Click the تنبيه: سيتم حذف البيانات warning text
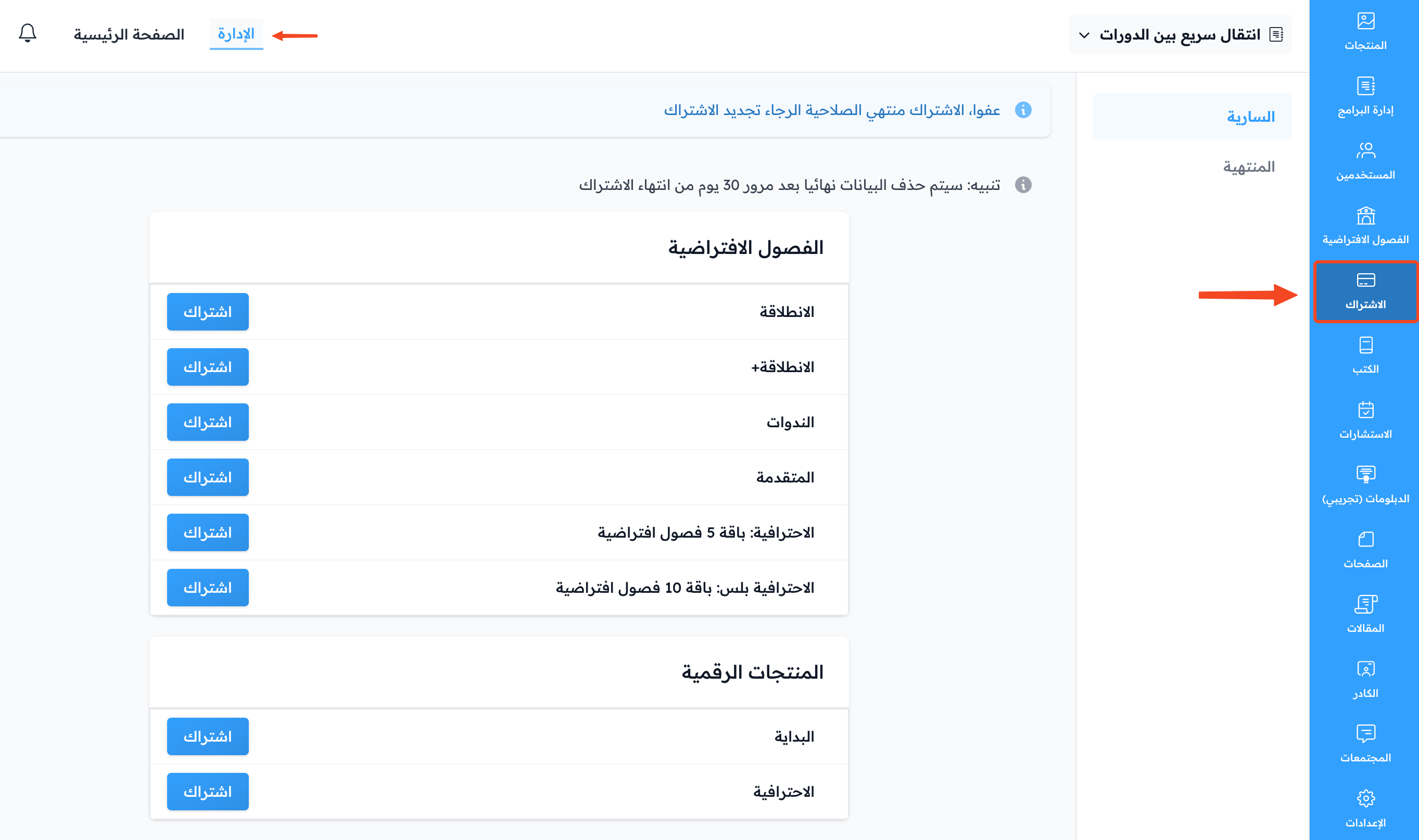The height and width of the screenshot is (840, 1419). [789, 185]
